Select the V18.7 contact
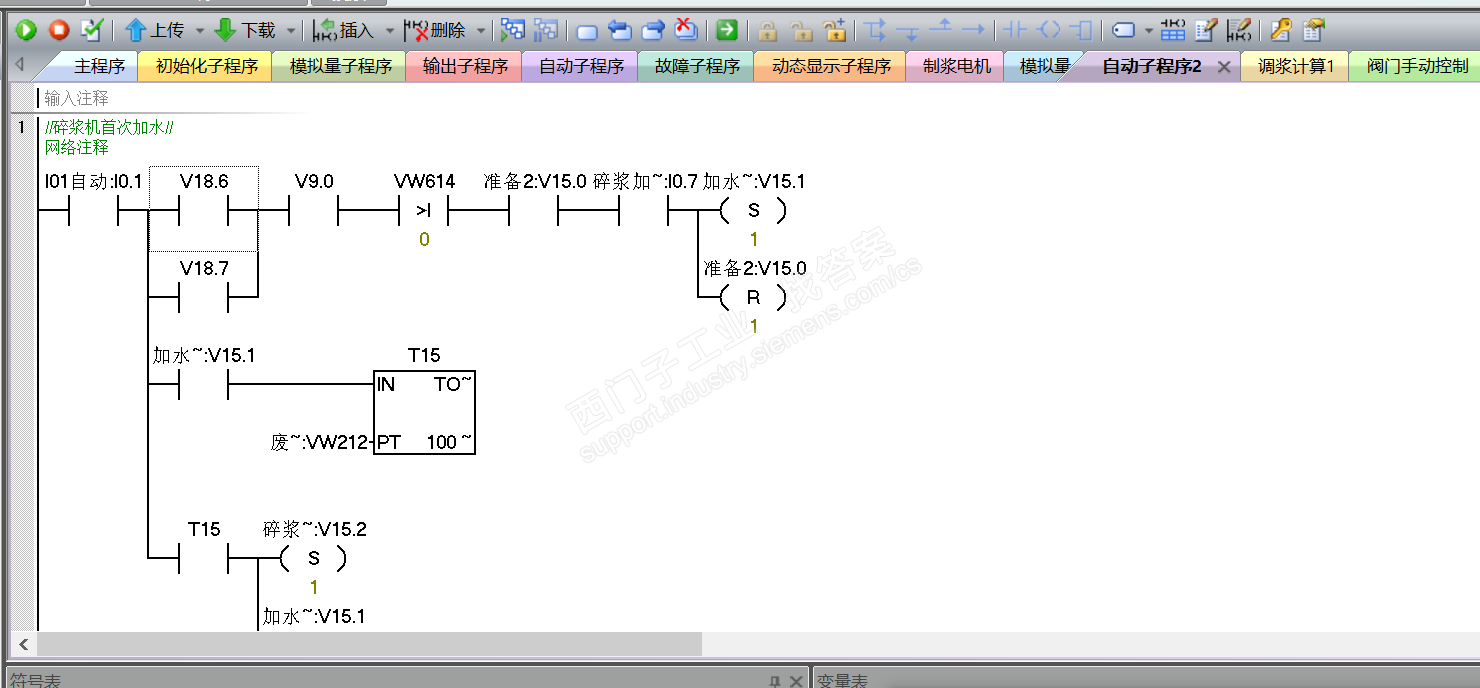Screen dimensions: 1480x688 [204, 296]
